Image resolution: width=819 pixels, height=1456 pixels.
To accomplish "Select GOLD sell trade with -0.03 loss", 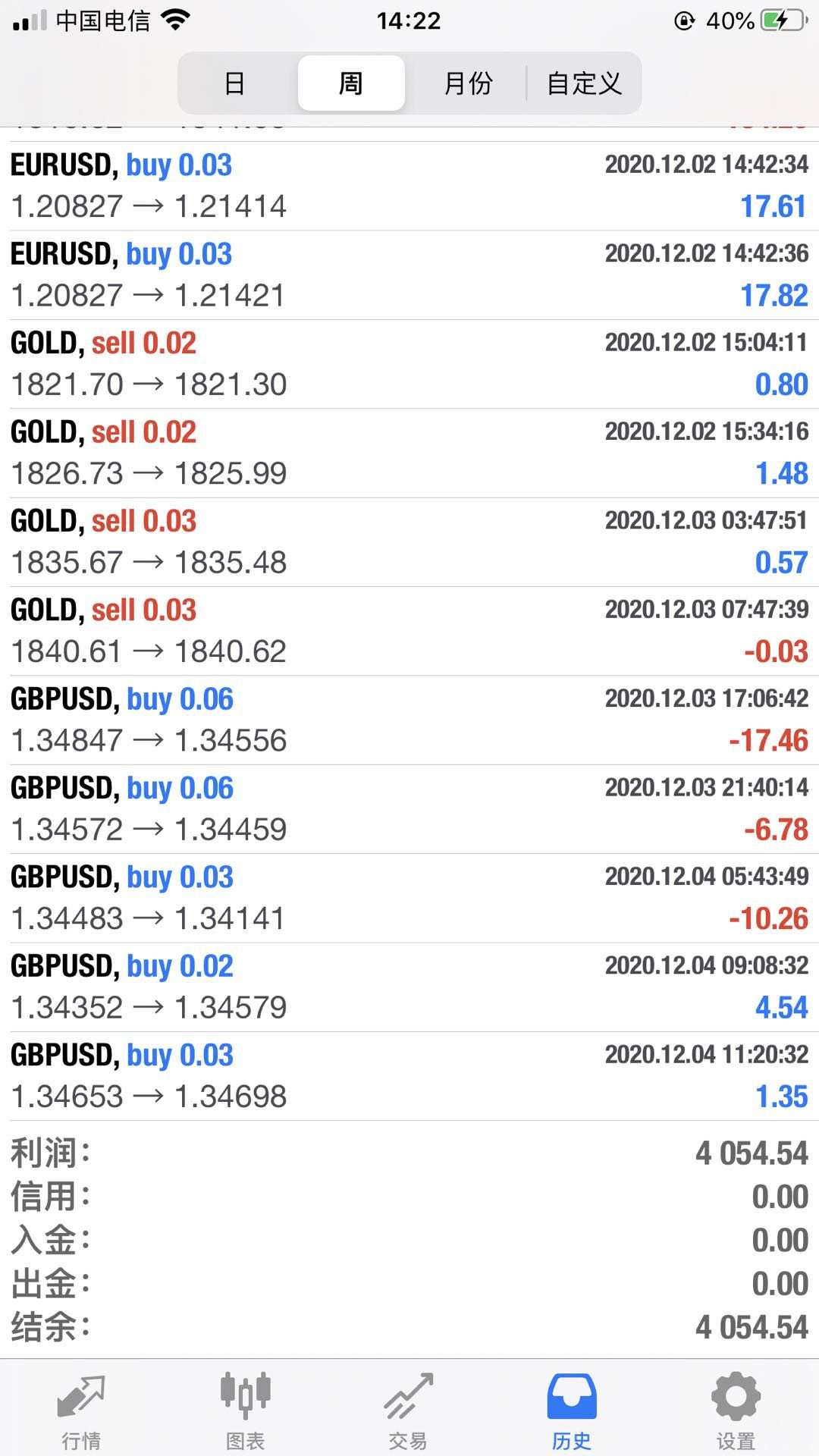I will 409,631.
